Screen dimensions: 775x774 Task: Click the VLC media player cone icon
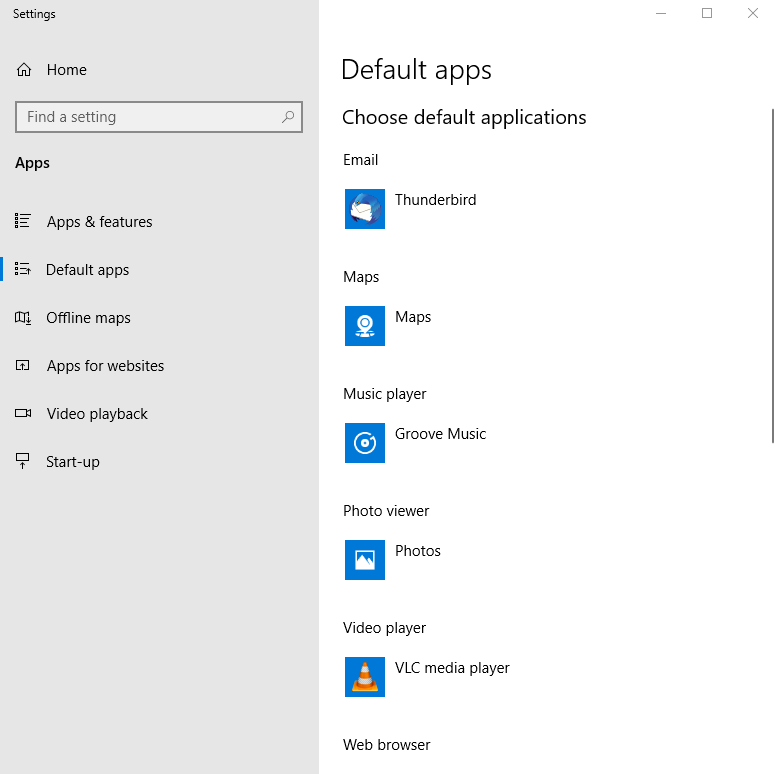(x=365, y=677)
